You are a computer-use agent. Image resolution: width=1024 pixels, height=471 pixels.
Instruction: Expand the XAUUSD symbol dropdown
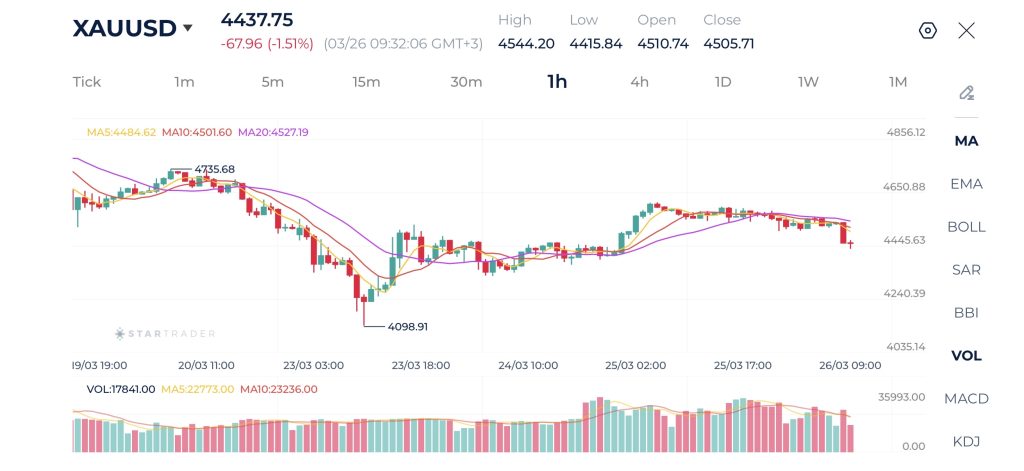[187, 29]
